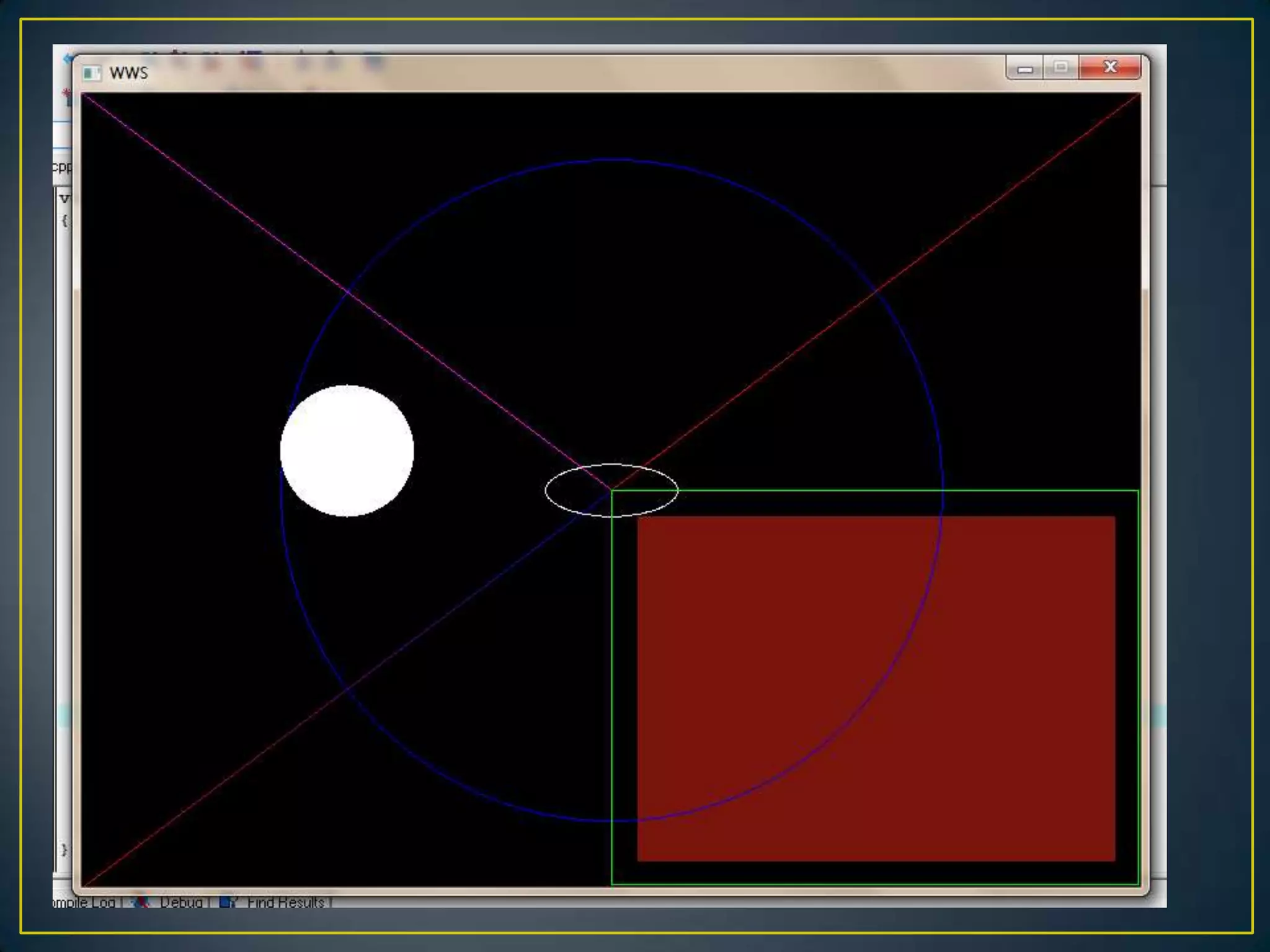Close the WWS graphics window
This screenshot has height=952, width=1270.
(1110, 67)
